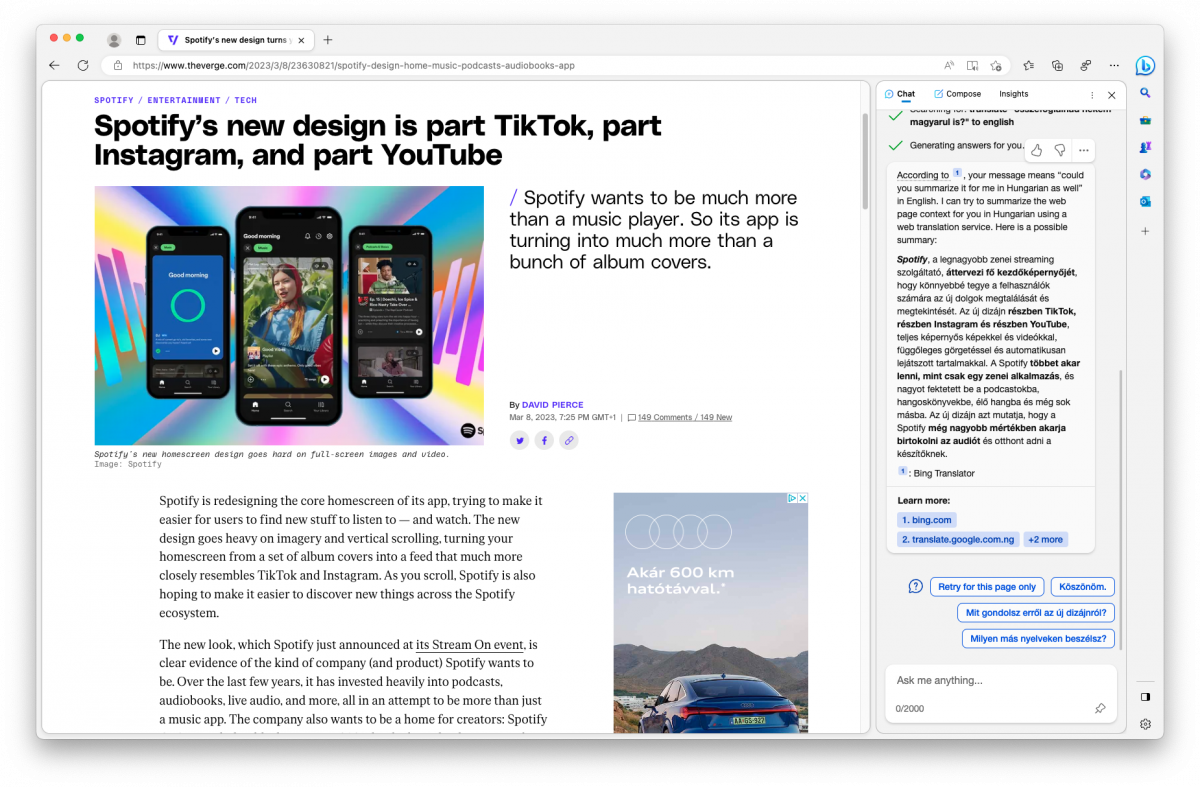Open Bing chat from the toolbar icon
The image size is (1200, 787).
[x=1145, y=66]
